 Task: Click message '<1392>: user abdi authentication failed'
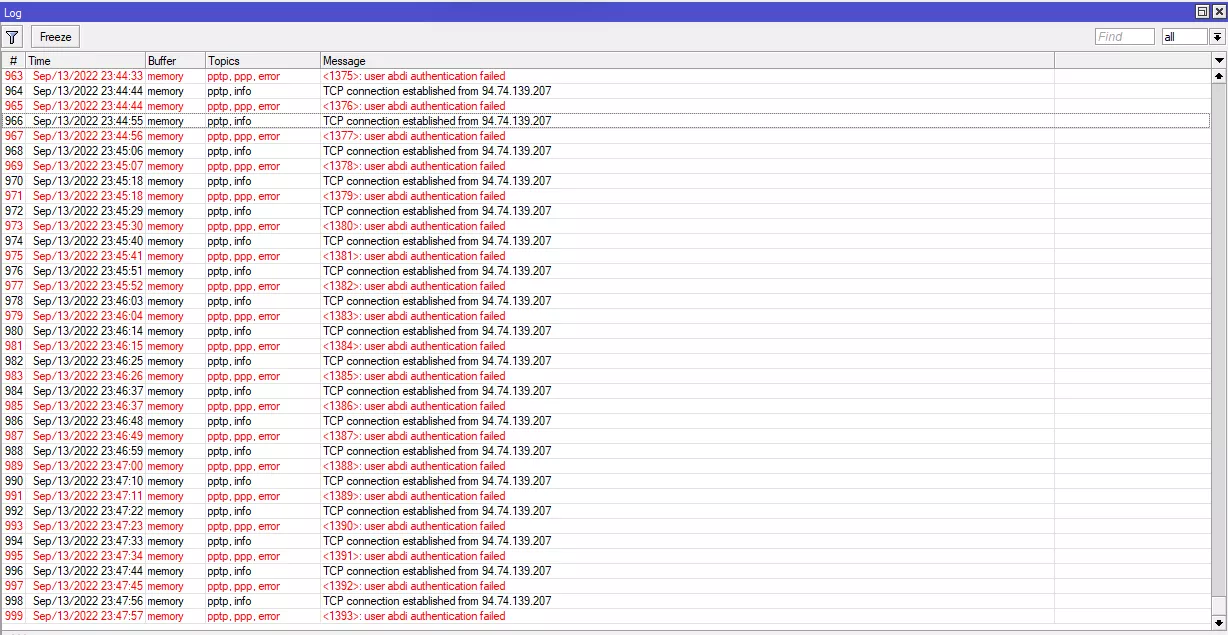pos(414,586)
